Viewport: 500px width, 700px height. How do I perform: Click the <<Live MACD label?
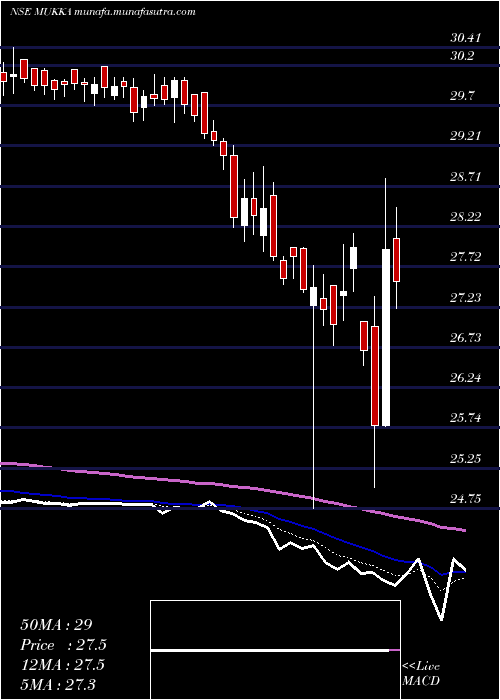421,674
